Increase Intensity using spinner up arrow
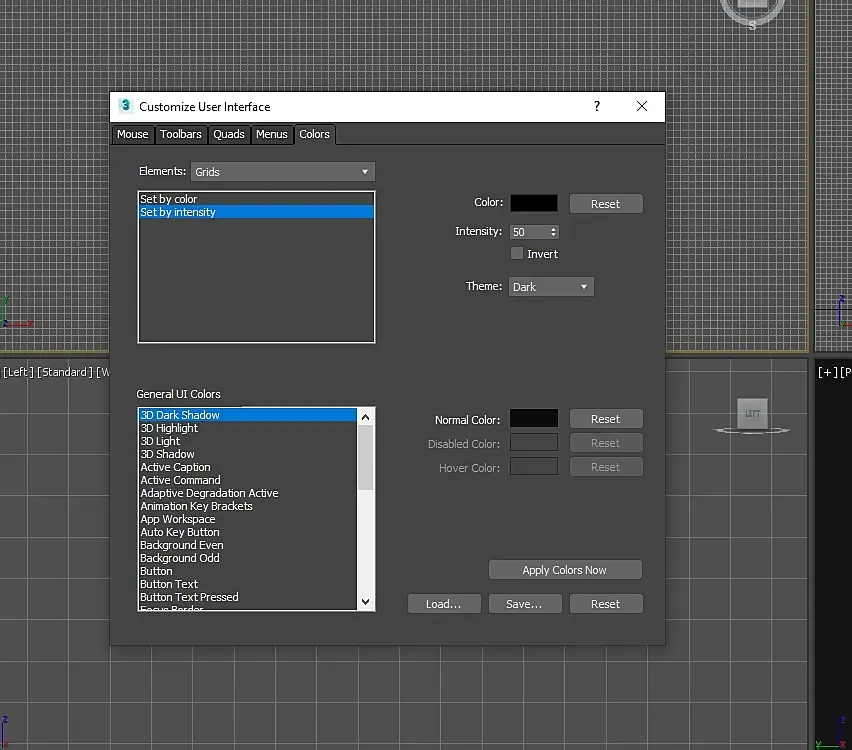The height and width of the screenshot is (750, 852). (x=554, y=228)
